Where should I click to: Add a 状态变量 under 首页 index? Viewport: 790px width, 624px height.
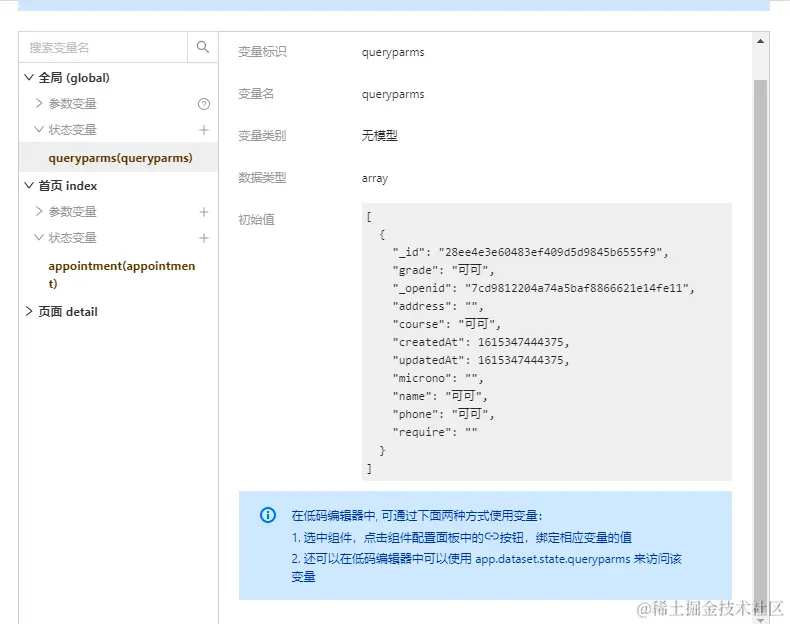204,238
